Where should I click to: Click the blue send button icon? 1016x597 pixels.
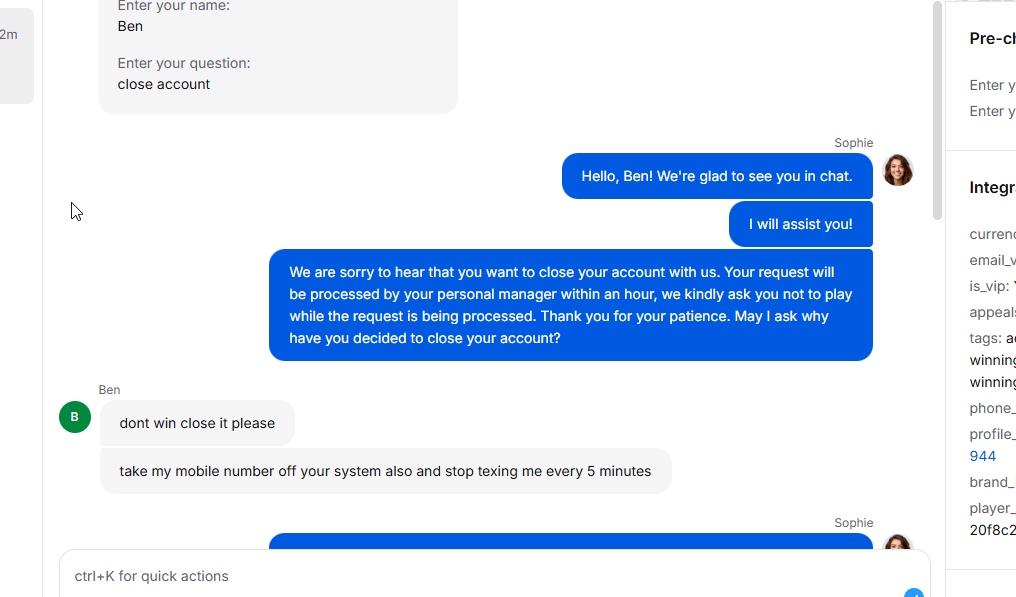tap(914, 592)
